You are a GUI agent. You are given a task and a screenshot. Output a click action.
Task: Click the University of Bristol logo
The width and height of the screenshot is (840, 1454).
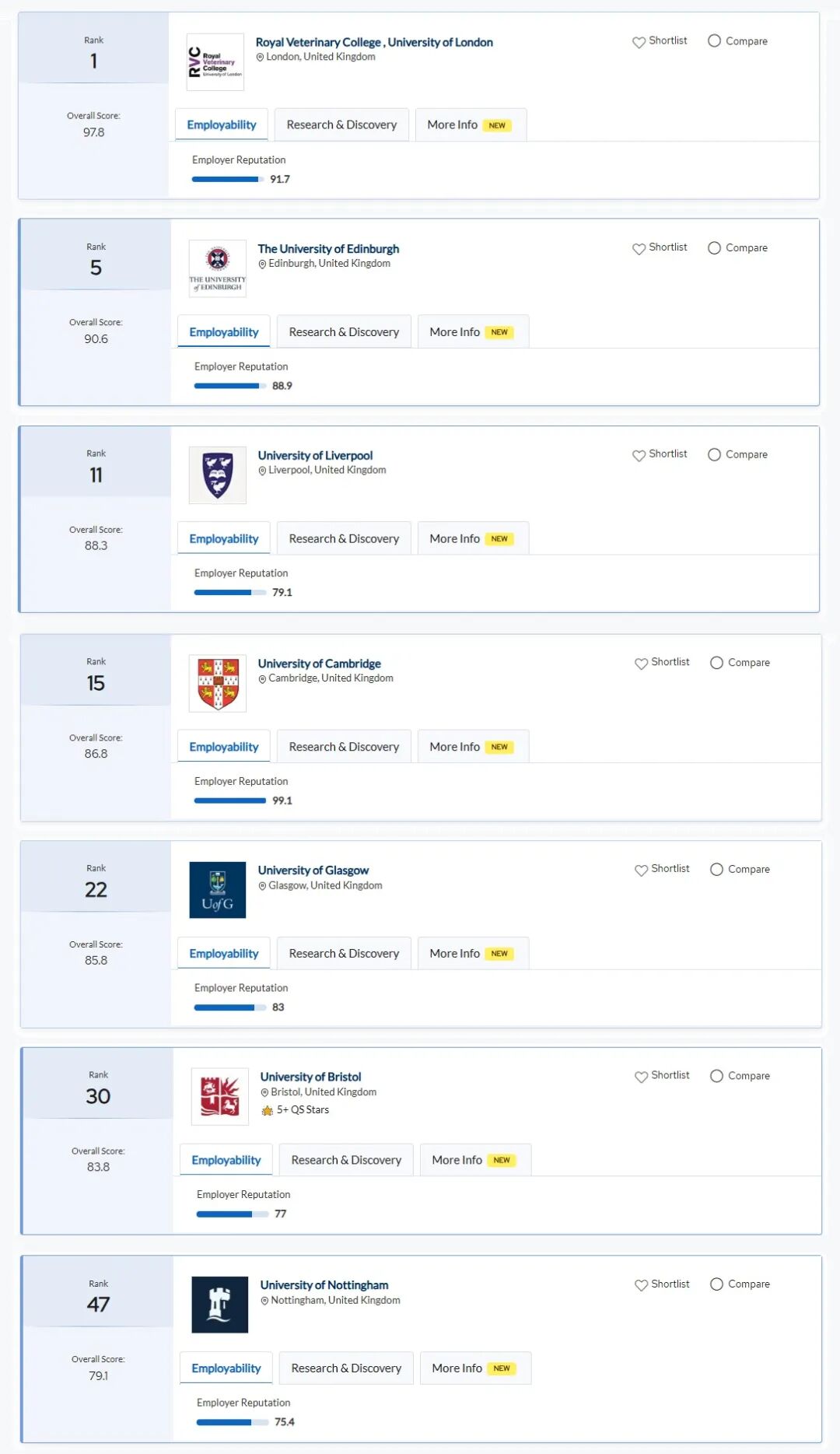click(x=219, y=1096)
